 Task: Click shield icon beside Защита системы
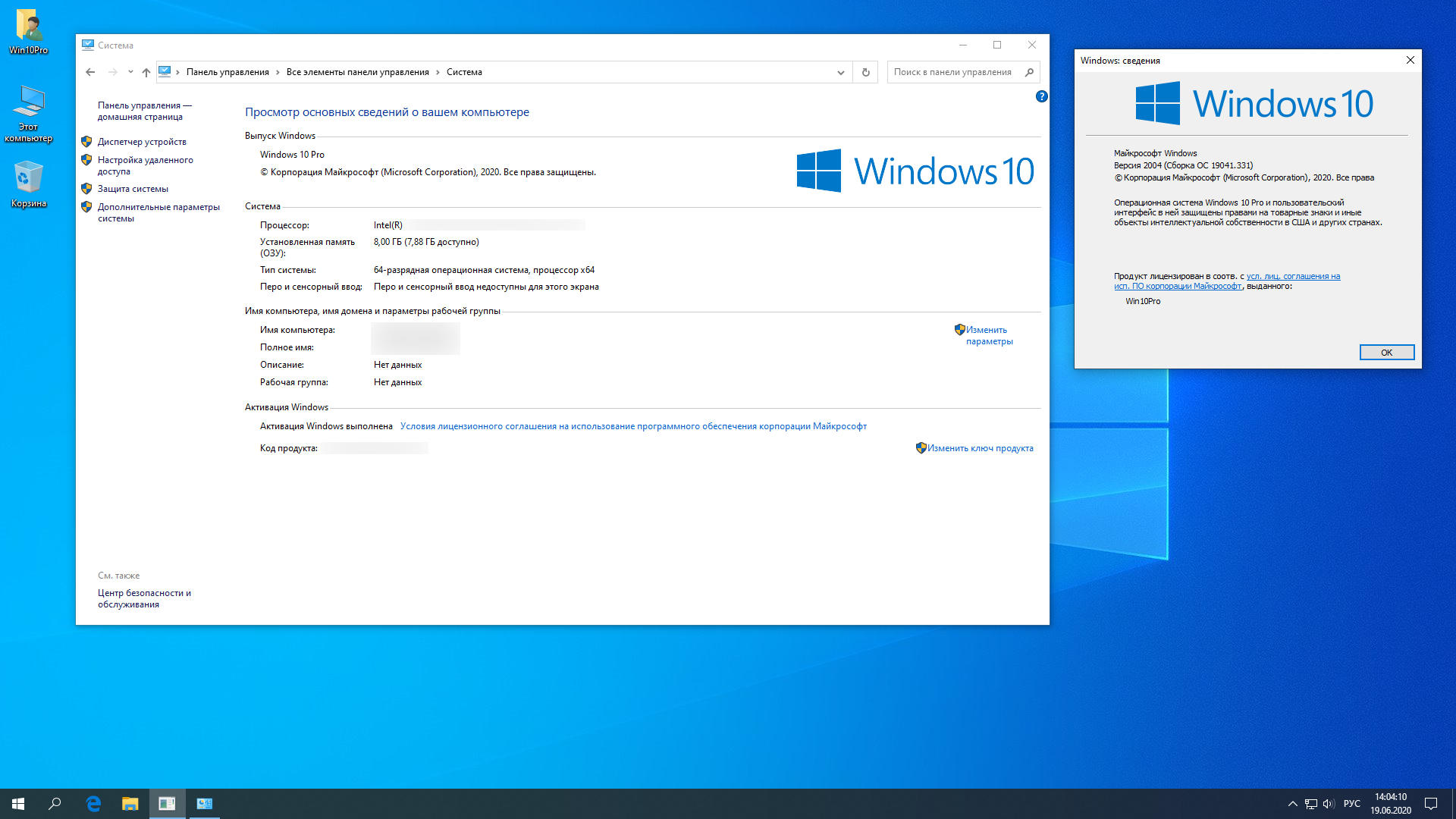[86, 188]
